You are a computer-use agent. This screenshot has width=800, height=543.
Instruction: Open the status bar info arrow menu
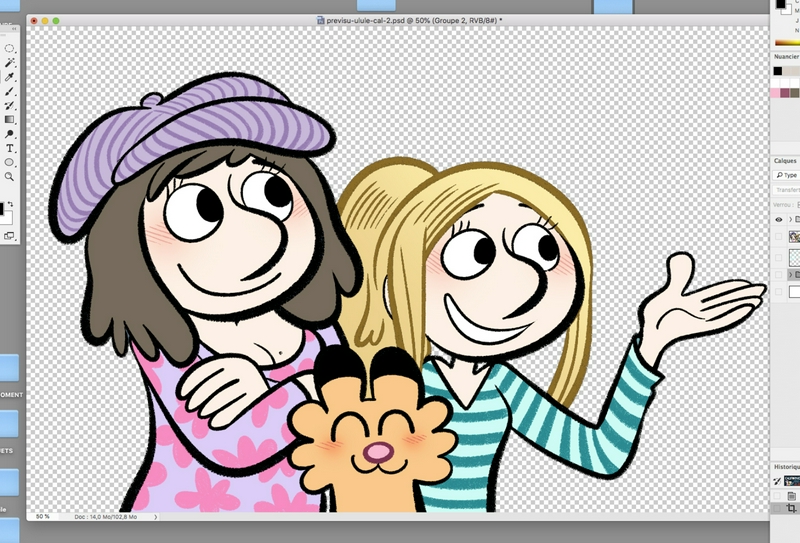(x=155, y=517)
